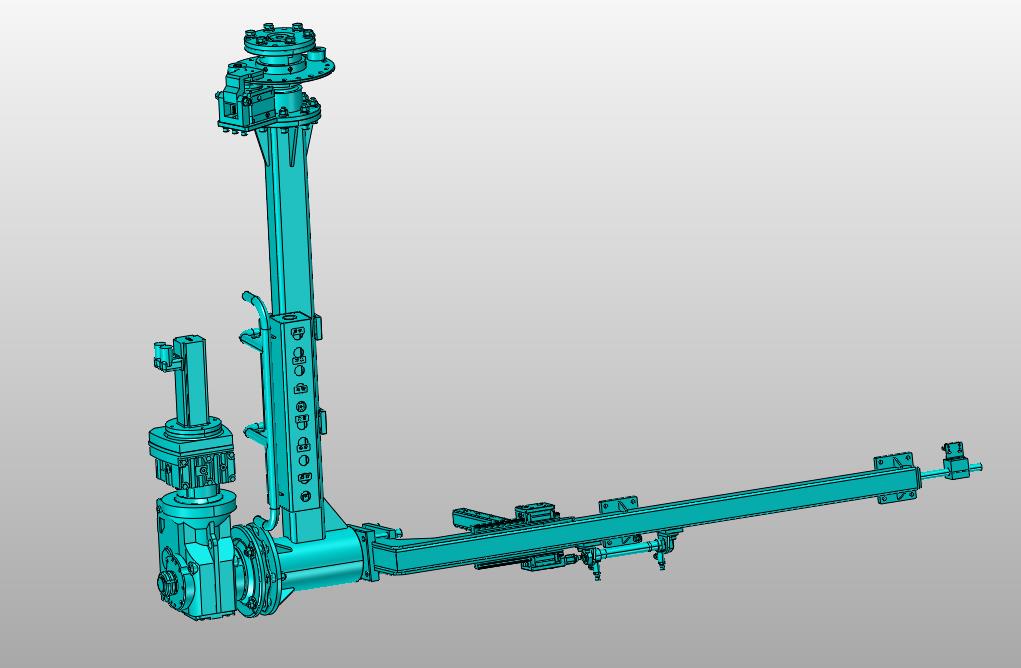Image resolution: width=1021 pixels, height=668 pixels.
Task: Pick the long vertical column of the model
Action: tap(290, 221)
